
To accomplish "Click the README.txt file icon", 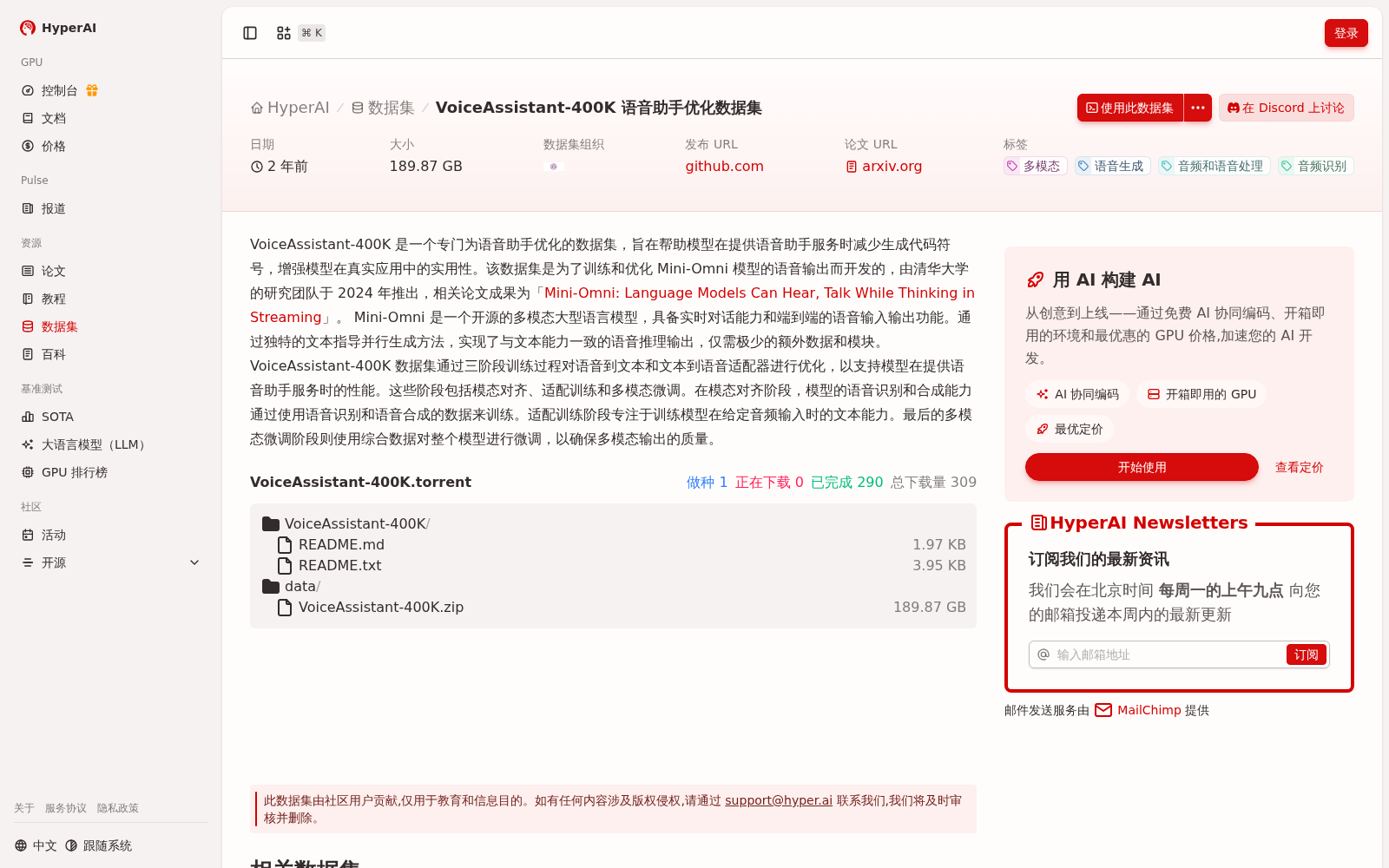I will pos(285,565).
